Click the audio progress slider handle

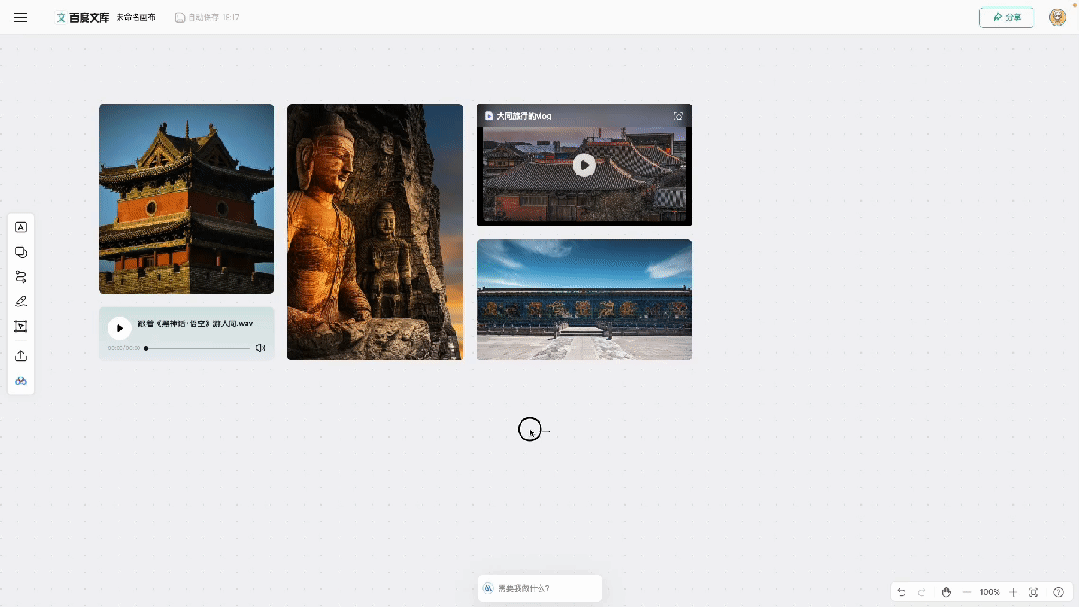coord(146,348)
